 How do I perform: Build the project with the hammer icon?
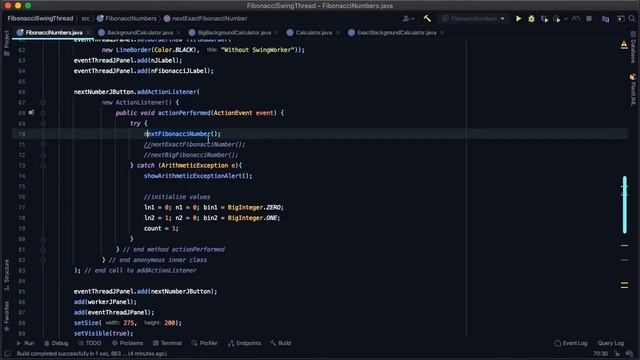[x=427, y=18]
